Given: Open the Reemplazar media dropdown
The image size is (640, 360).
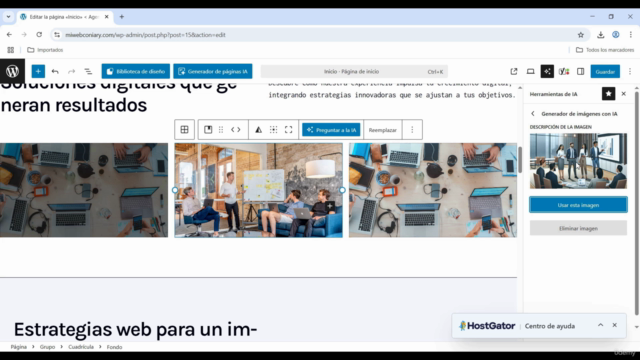Looking at the screenshot, I should coord(382,130).
